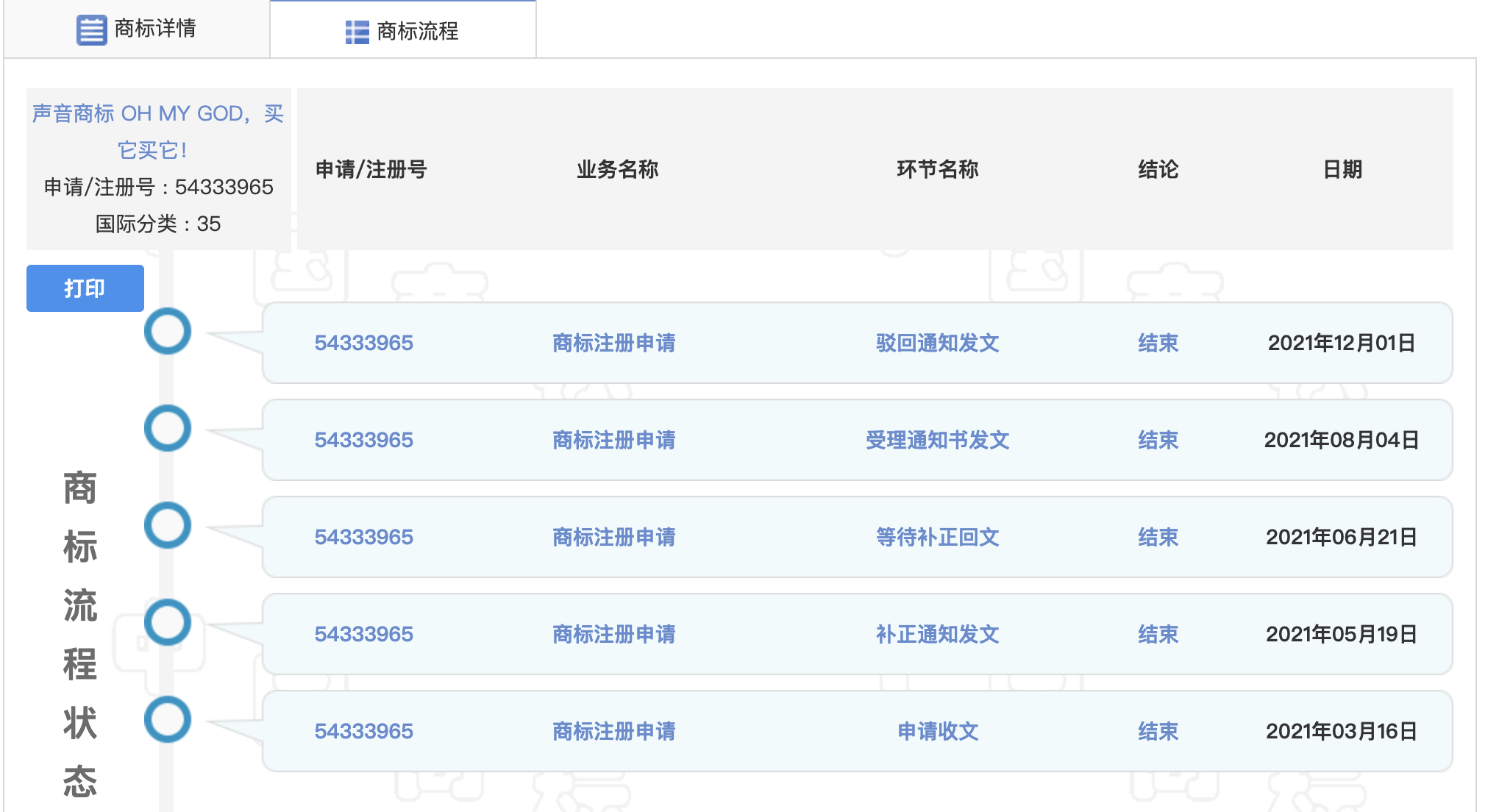Click number 54333965 in the 2021年12月01日 row
The image size is (1499, 812).
(x=363, y=343)
